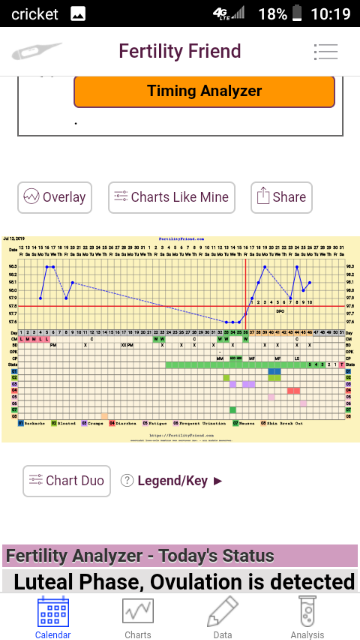Open Charts Like Mine

coord(171,198)
